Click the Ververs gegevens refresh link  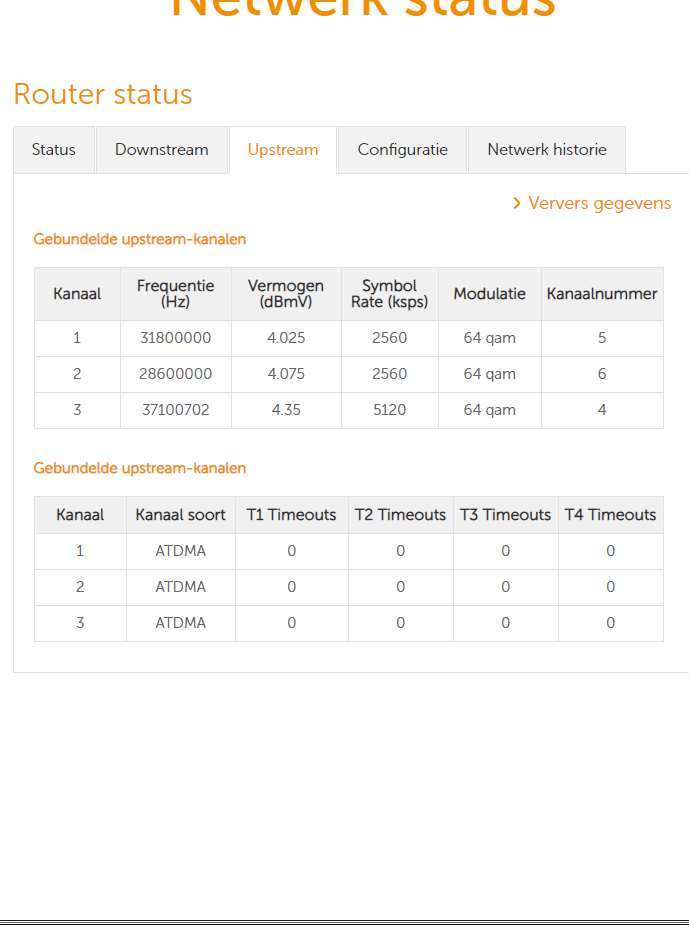[x=592, y=204]
